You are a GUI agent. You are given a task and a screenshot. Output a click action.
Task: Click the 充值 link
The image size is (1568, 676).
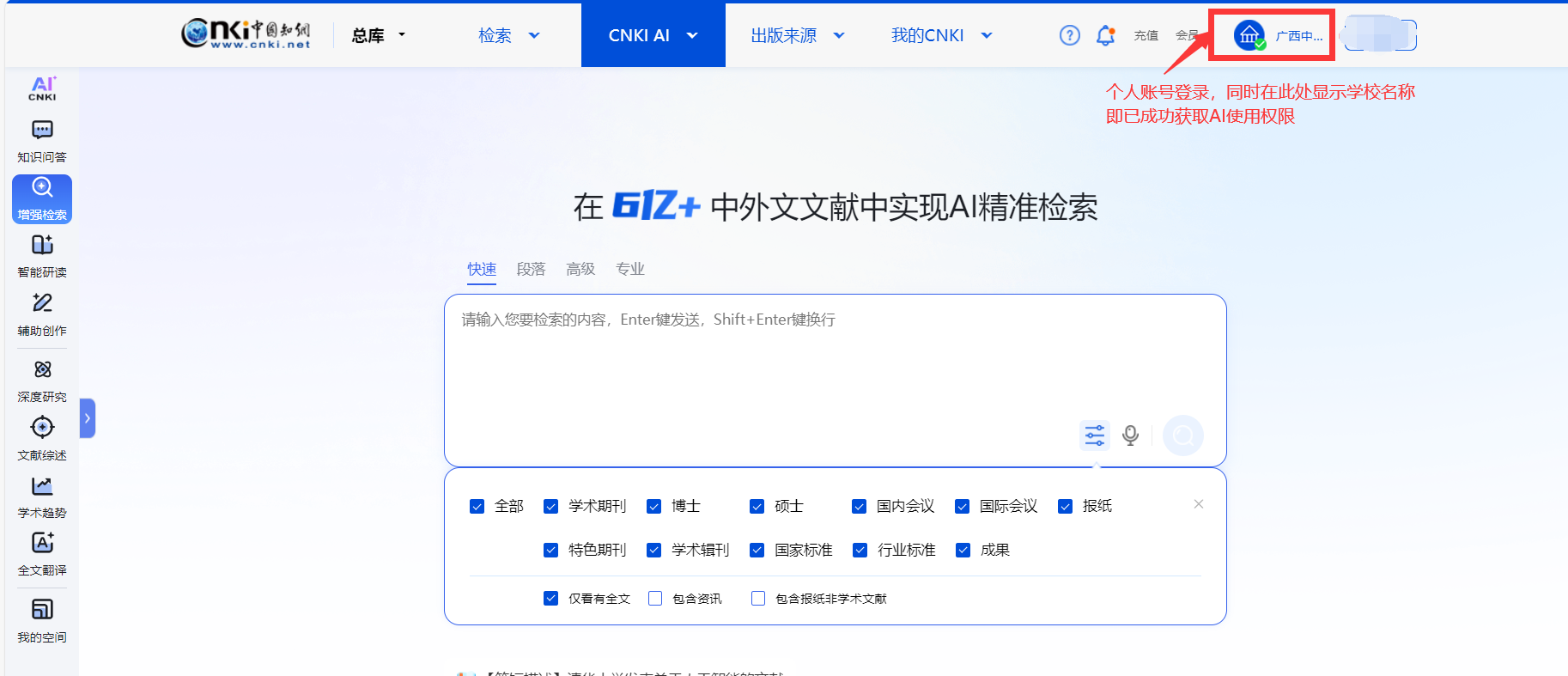tap(1146, 35)
